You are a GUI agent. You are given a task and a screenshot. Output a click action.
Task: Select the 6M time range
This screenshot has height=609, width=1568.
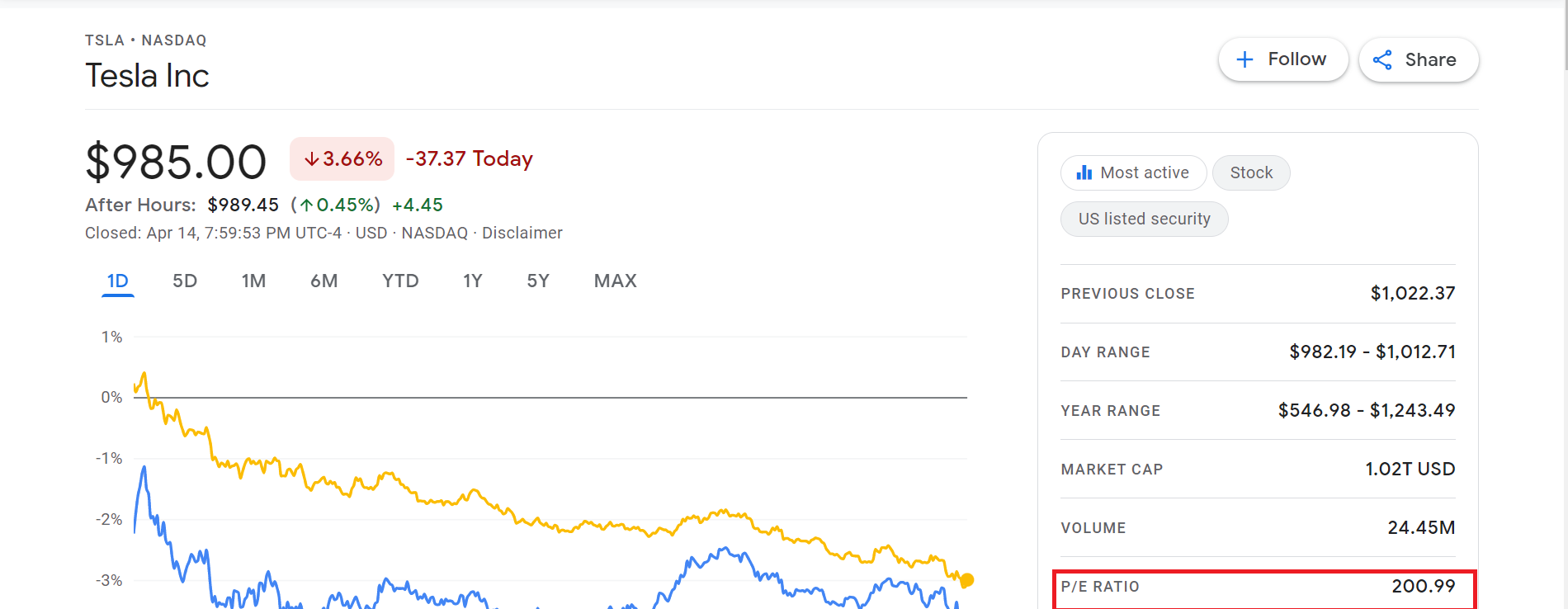coord(324,281)
